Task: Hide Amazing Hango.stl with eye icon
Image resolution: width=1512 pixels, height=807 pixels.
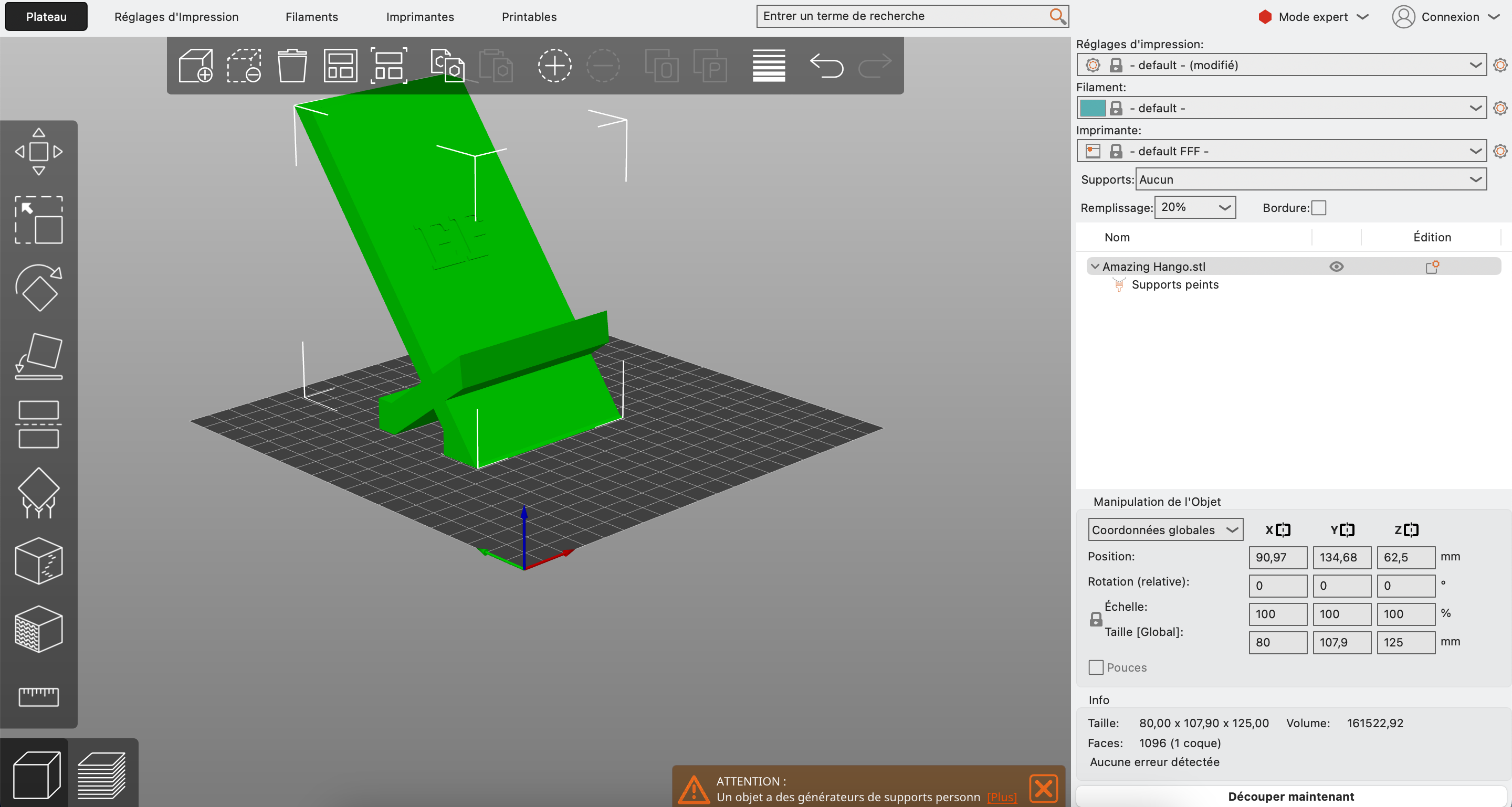Action: tap(1336, 266)
